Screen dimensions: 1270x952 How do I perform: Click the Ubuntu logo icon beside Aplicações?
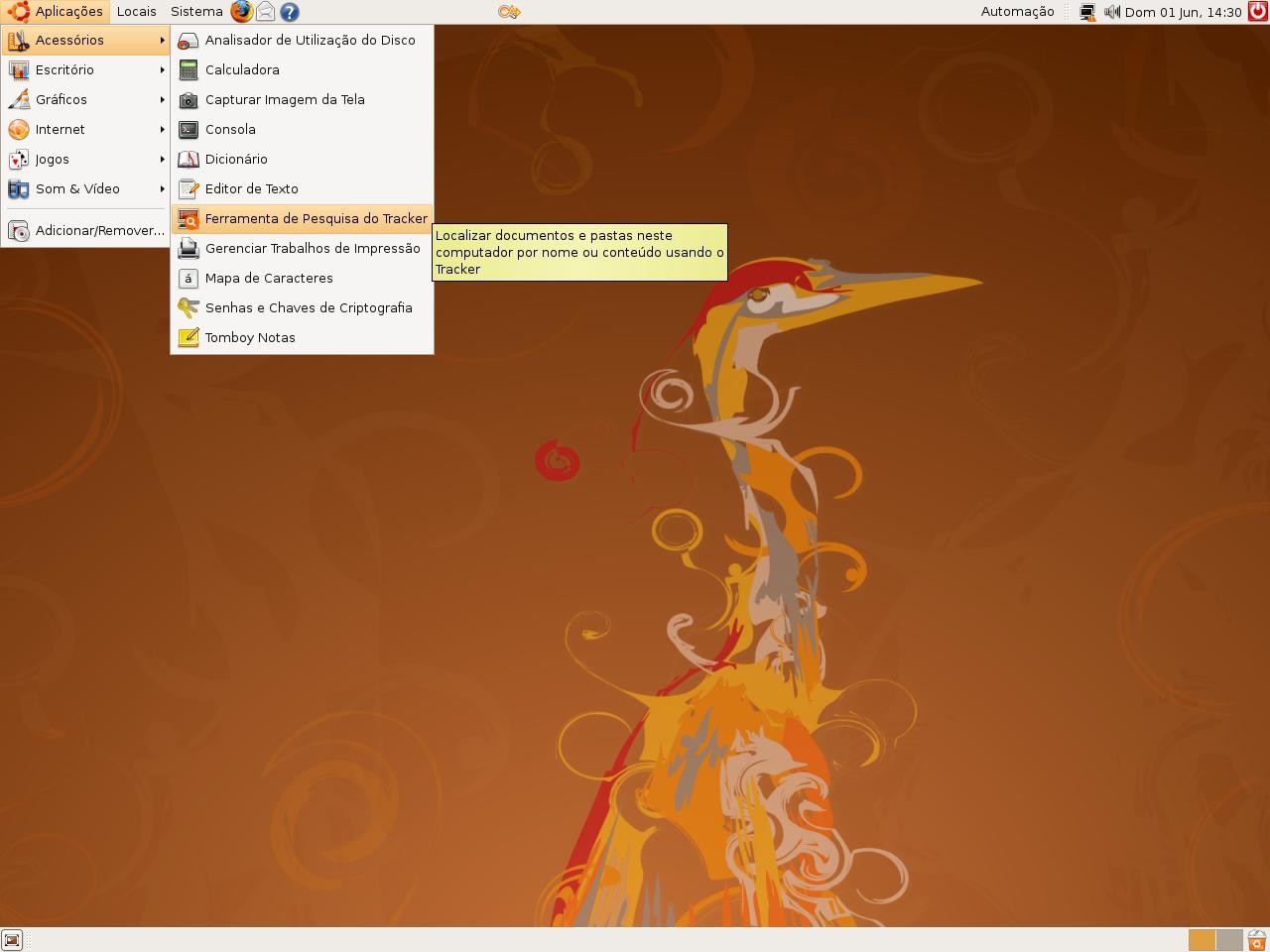(18, 12)
